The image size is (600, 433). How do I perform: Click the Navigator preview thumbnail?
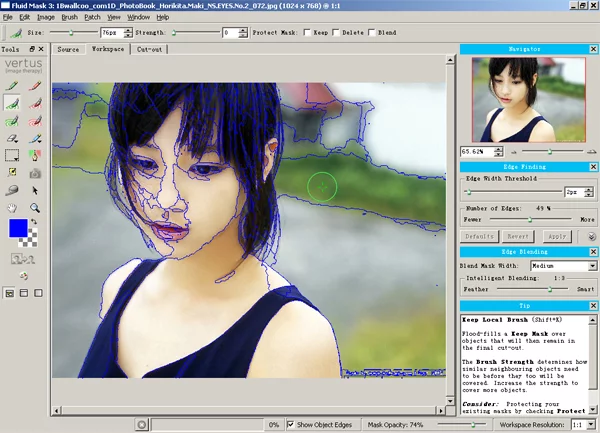point(528,100)
